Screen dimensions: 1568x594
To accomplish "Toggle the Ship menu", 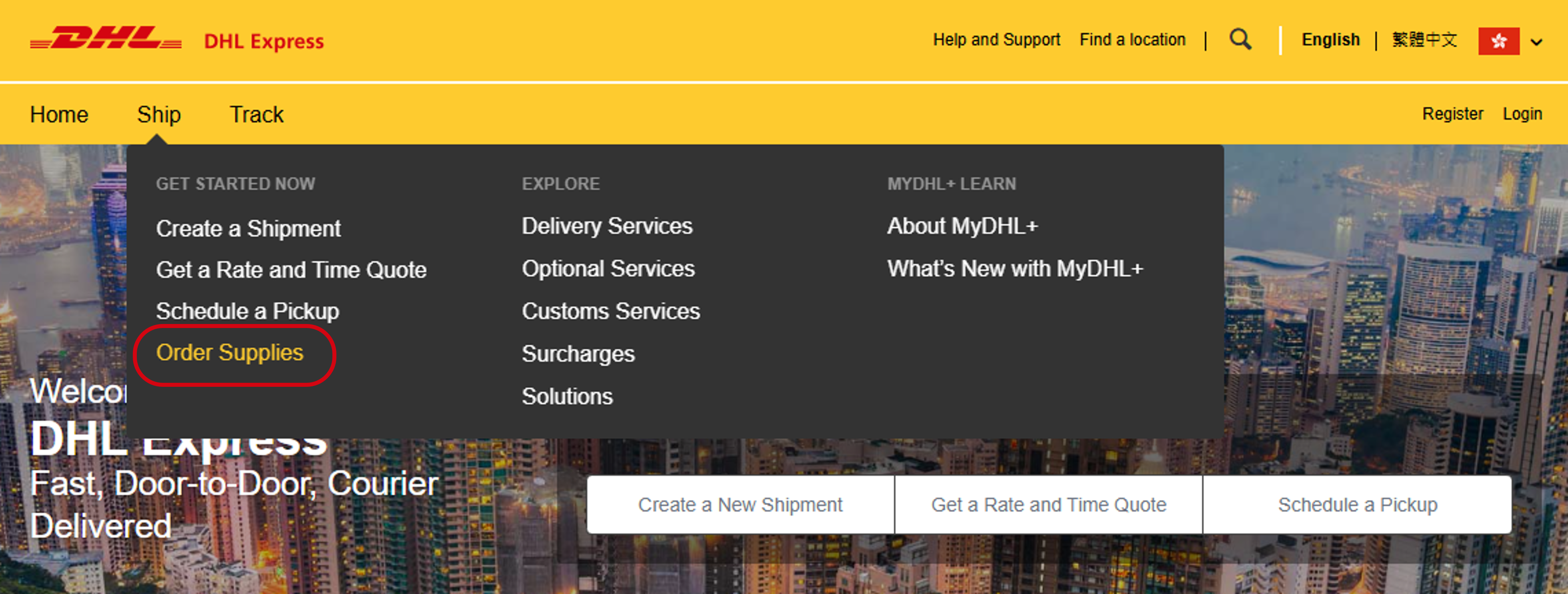I will [x=159, y=114].
